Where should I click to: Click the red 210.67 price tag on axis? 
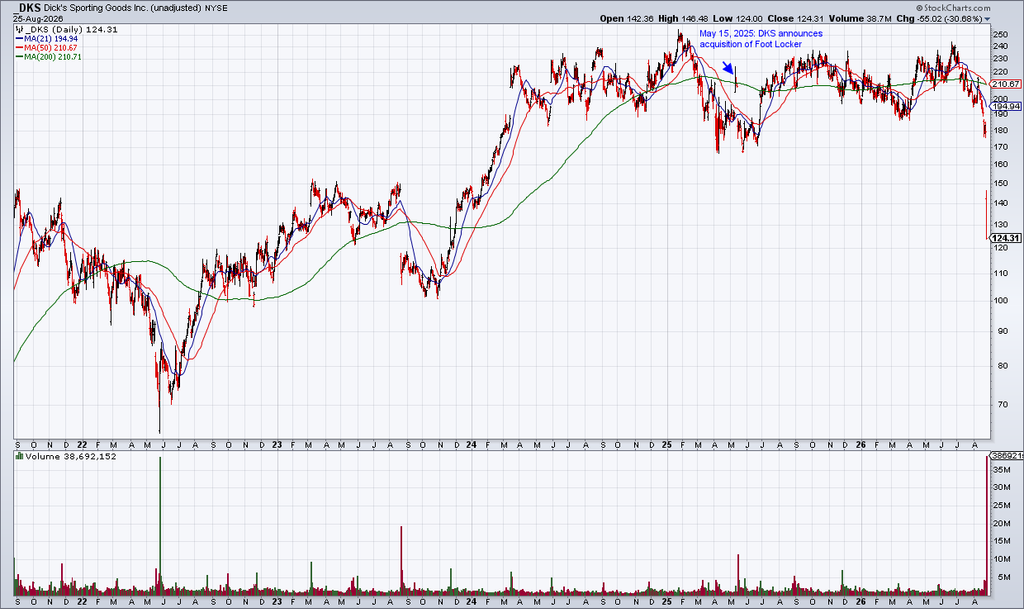pos(1006,84)
